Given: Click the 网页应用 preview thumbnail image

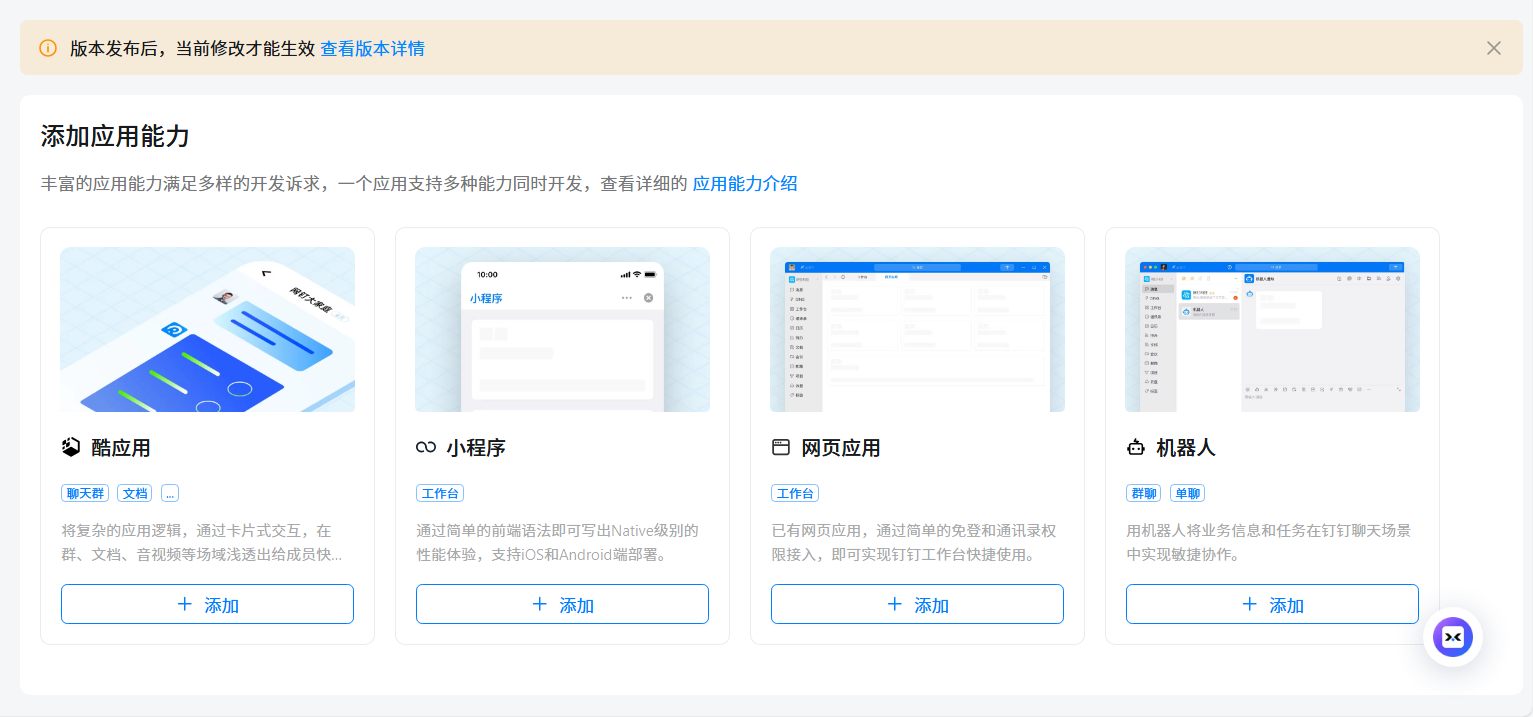Looking at the screenshot, I should coord(917,329).
